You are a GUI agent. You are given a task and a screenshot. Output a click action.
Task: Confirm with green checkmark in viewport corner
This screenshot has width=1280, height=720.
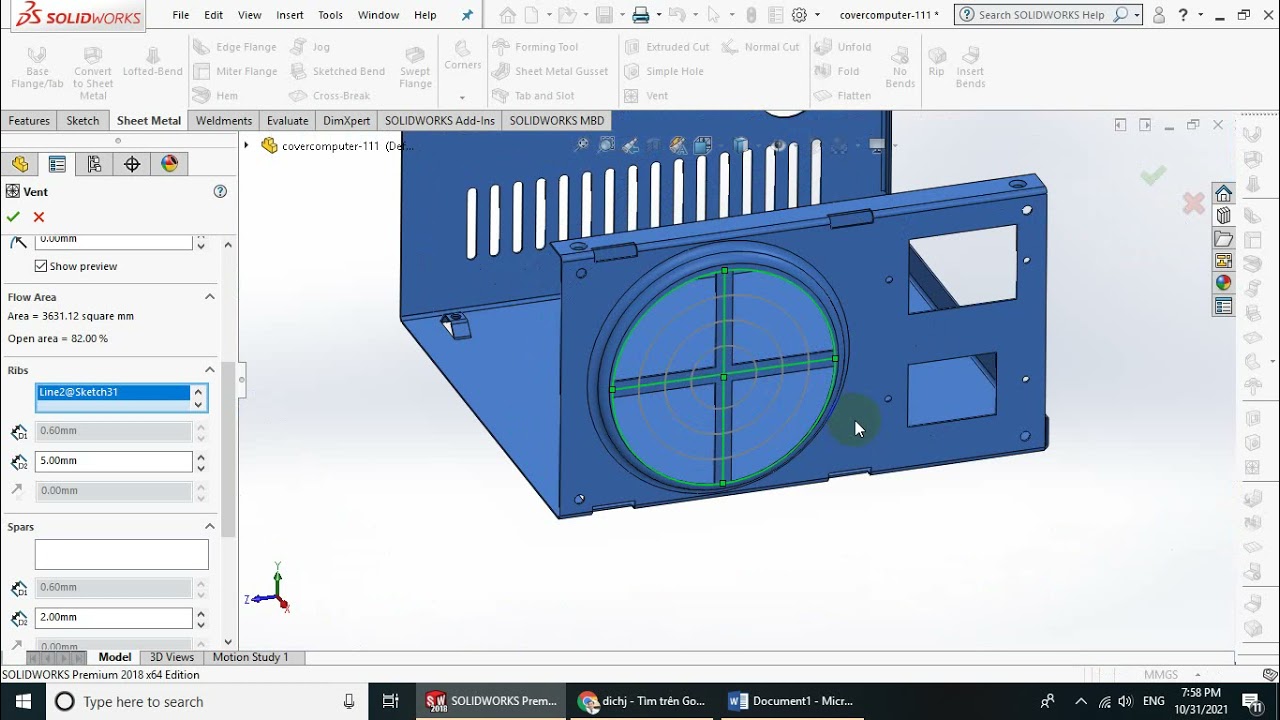coord(1153,176)
